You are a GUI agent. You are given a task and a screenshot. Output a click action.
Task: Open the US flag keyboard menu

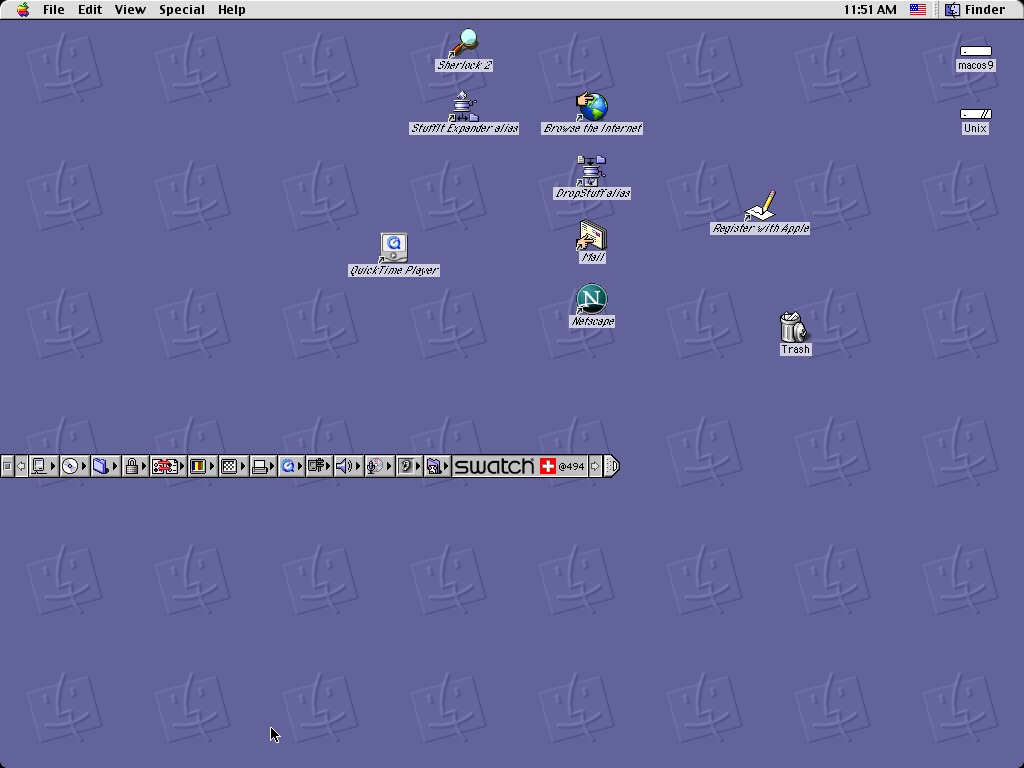[x=918, y=9]
